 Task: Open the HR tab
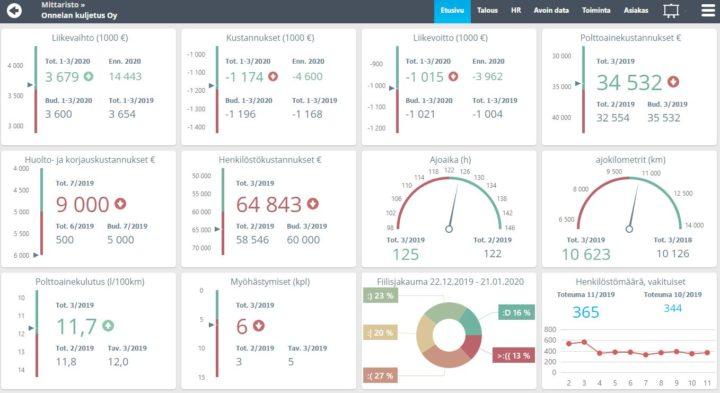coord(516,10)
